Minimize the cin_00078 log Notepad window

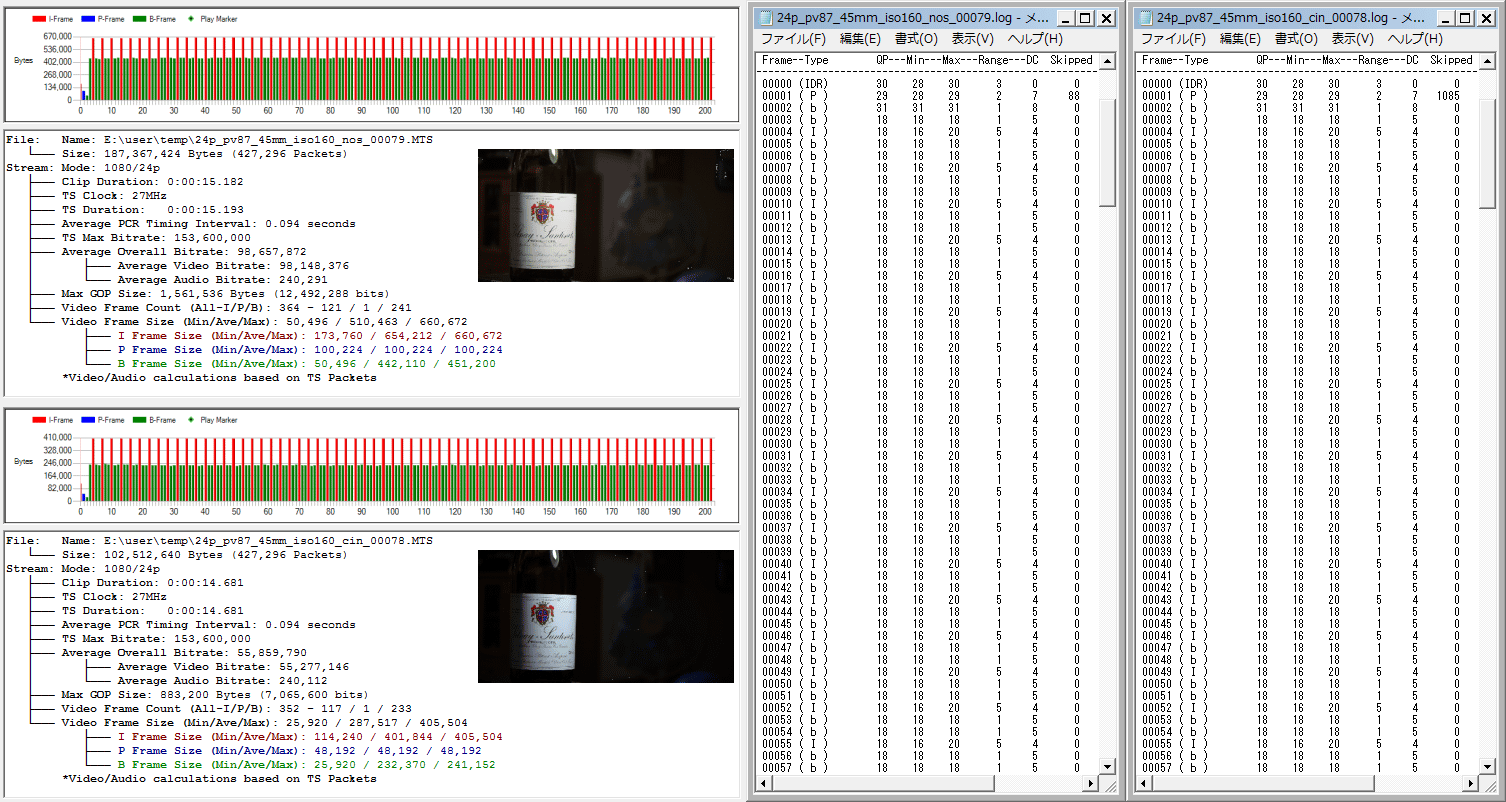(1446, 18)
